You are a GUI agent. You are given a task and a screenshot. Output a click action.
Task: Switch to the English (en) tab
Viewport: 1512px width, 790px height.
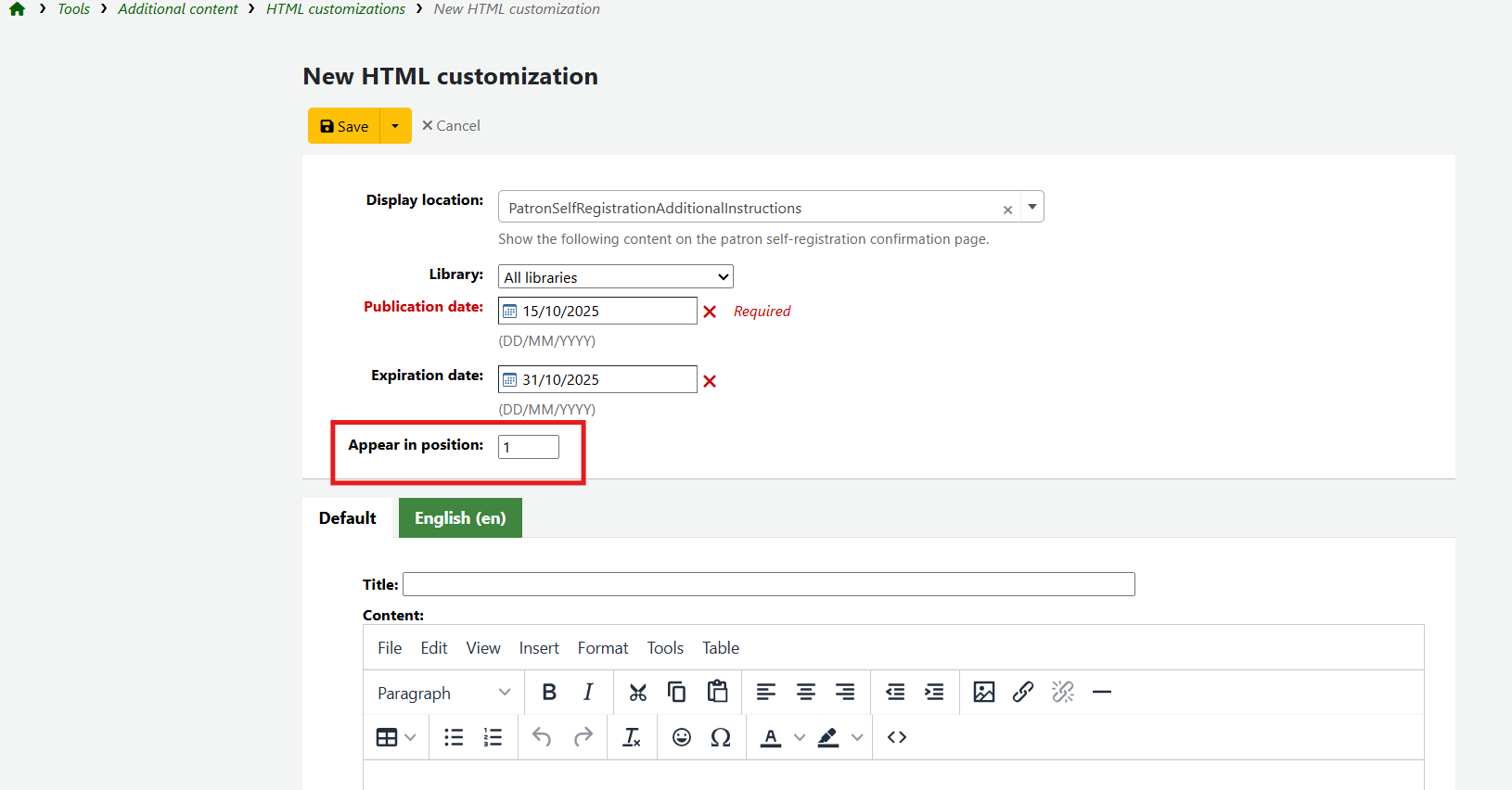pos(460,518)
